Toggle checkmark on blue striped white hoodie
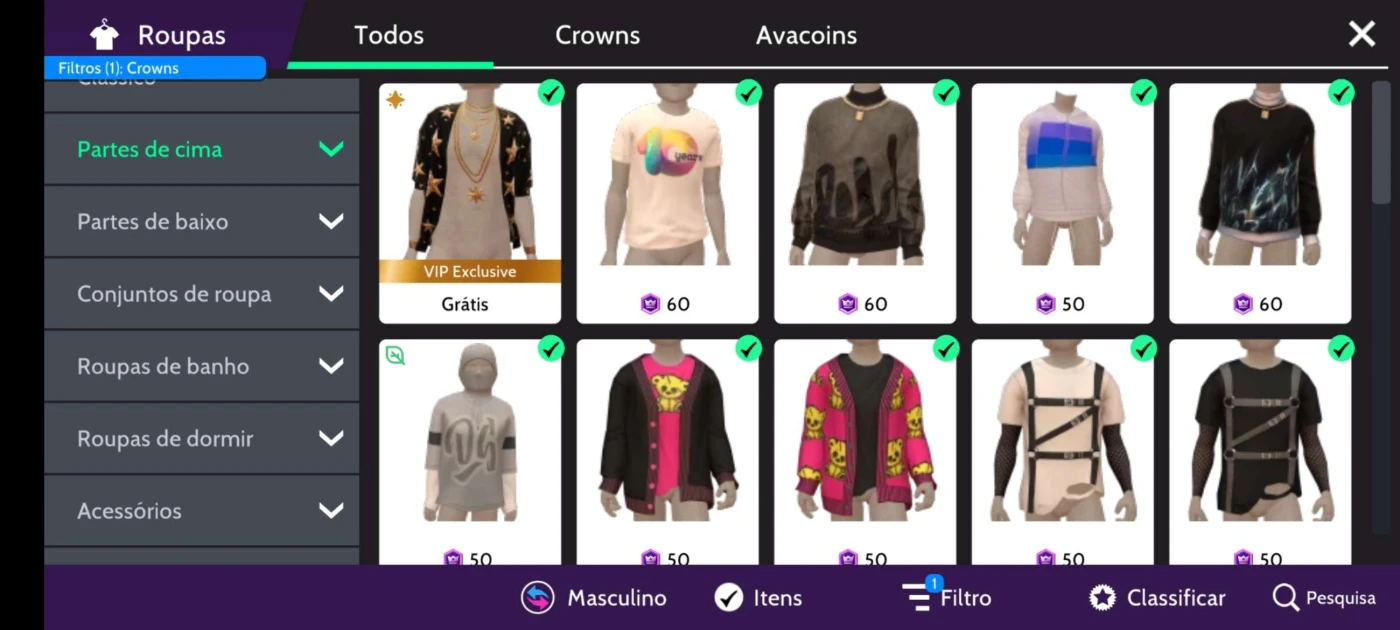The width and height of the screenshot is (1400, 630). [1143, 93]
